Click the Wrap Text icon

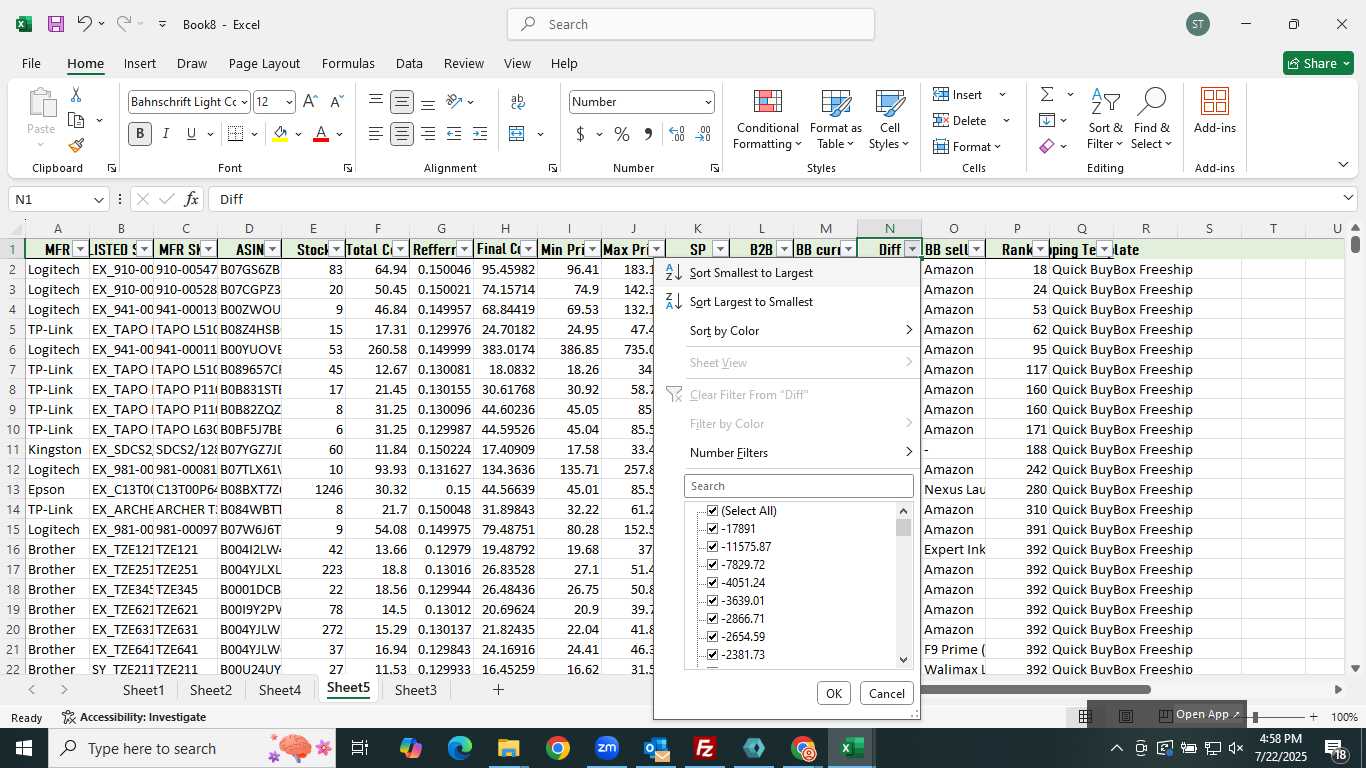(518, 101)
